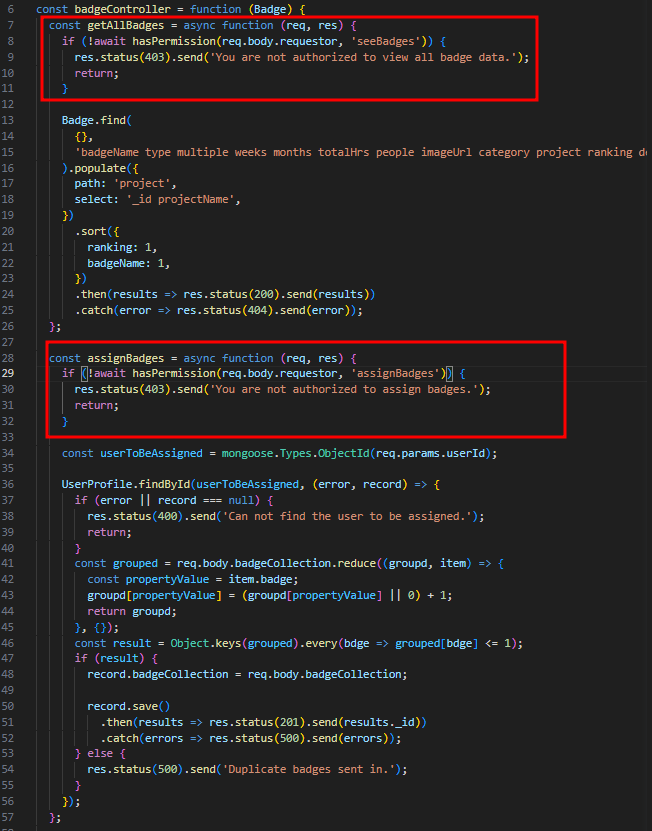Click ranking: 1 on line 21

pyautogui.click(x=122, y=247)
